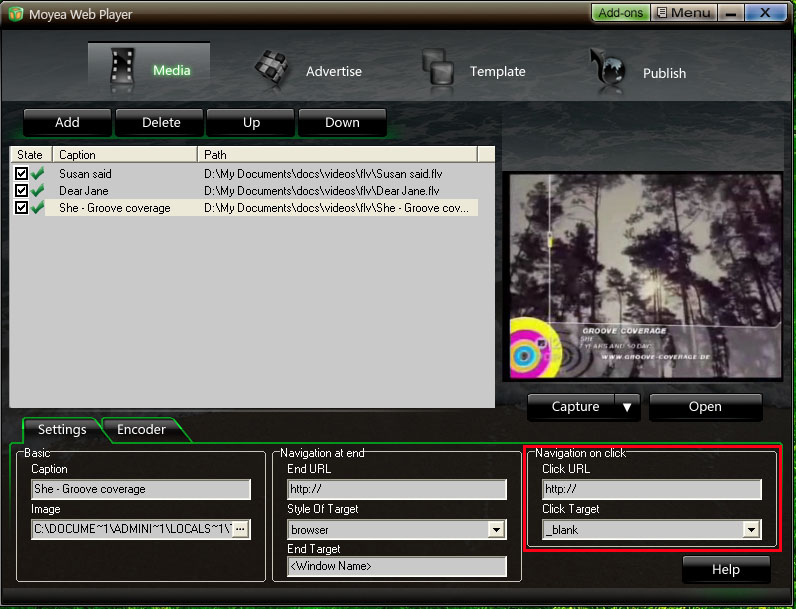Click the Template stacked squares icon
Image resolution: width=796 pixels, height=609 pixels.
[438, 67]
